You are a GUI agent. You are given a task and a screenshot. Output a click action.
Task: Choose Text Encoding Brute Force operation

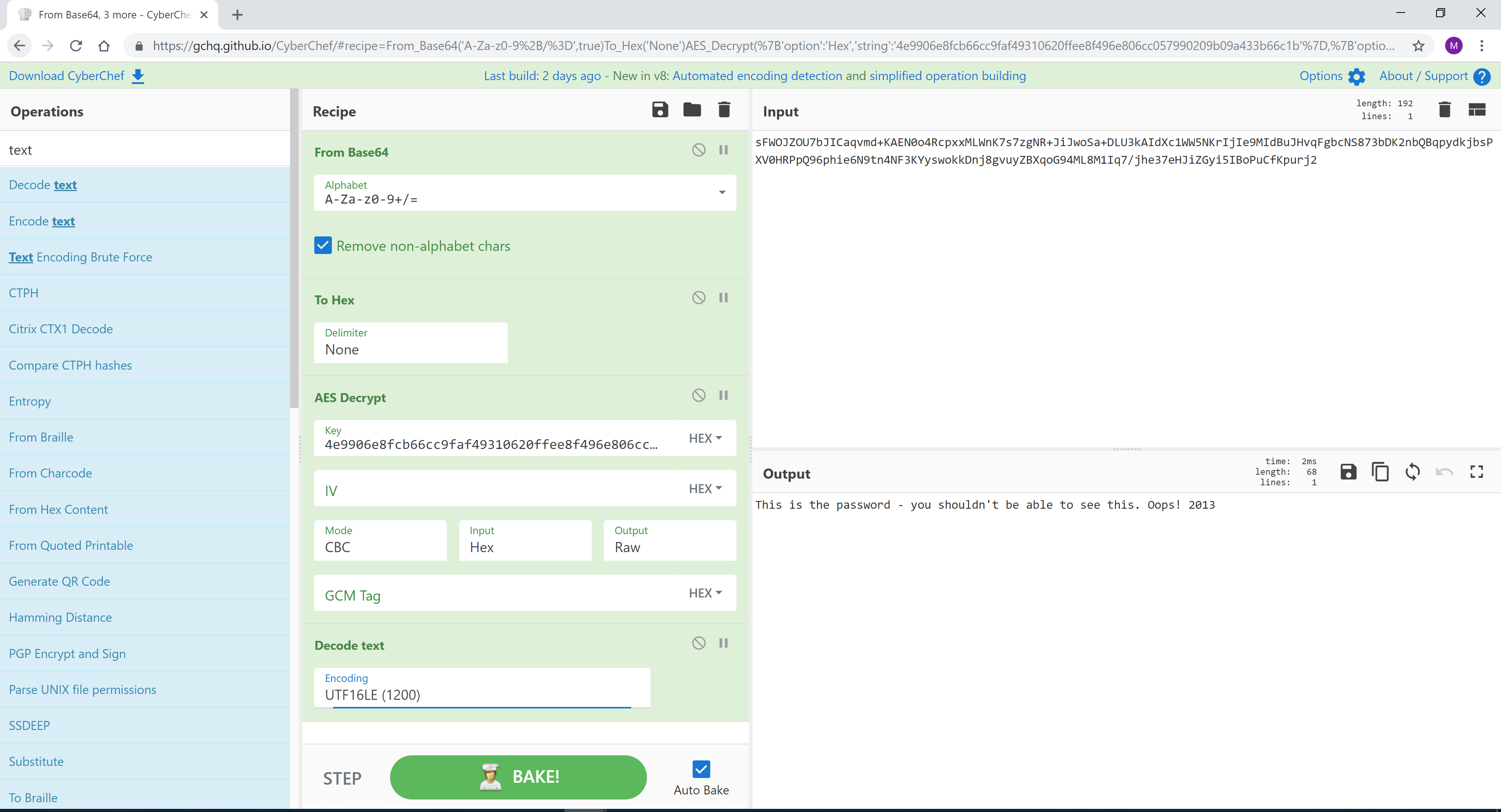81,257
